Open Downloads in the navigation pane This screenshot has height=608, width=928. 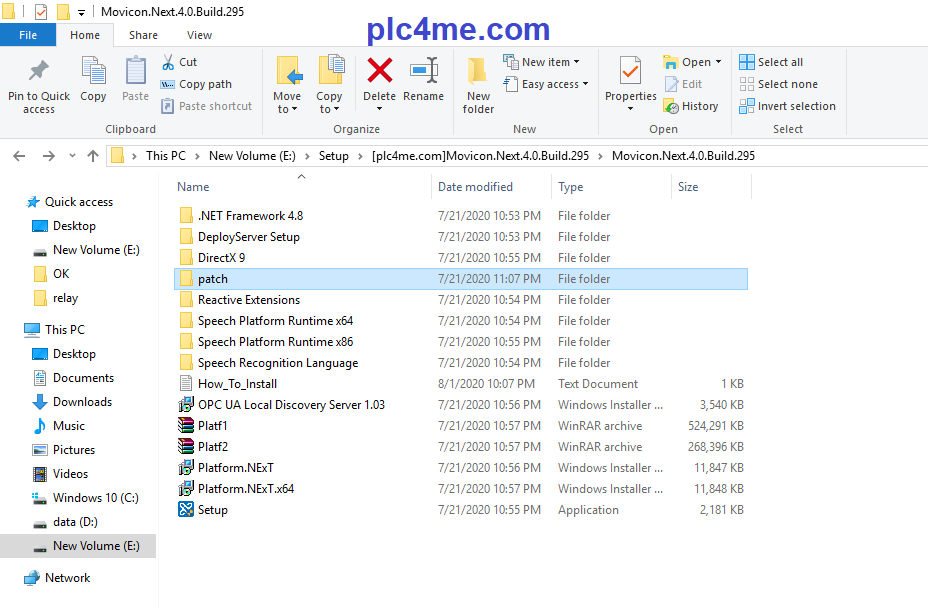coord(82,402)
